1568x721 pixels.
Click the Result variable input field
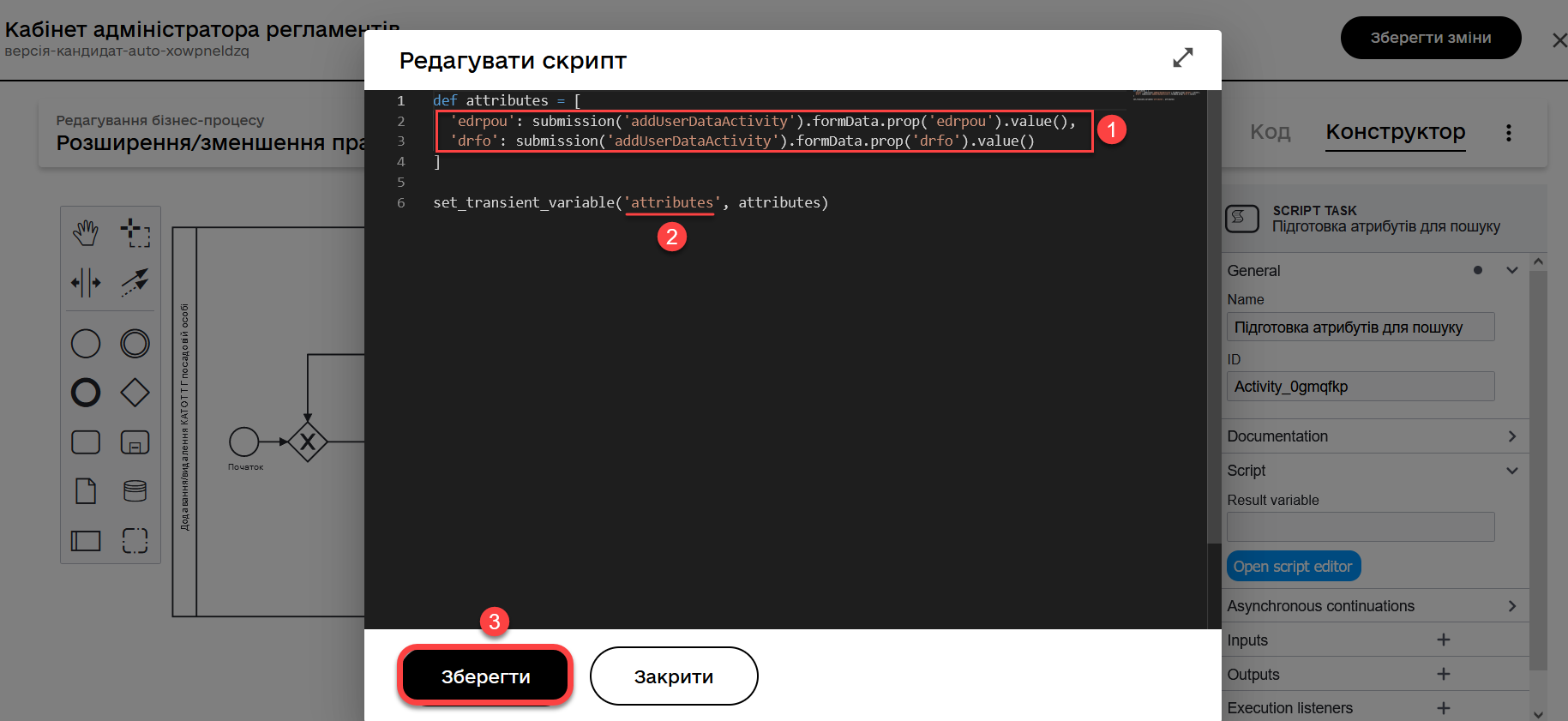click(x=1361, y=526)
